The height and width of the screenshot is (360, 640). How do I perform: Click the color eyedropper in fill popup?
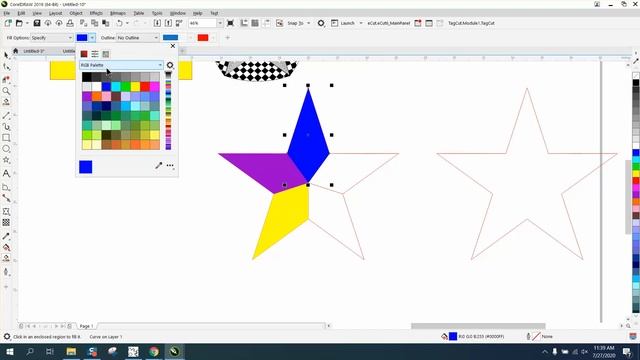click(158, 165)
